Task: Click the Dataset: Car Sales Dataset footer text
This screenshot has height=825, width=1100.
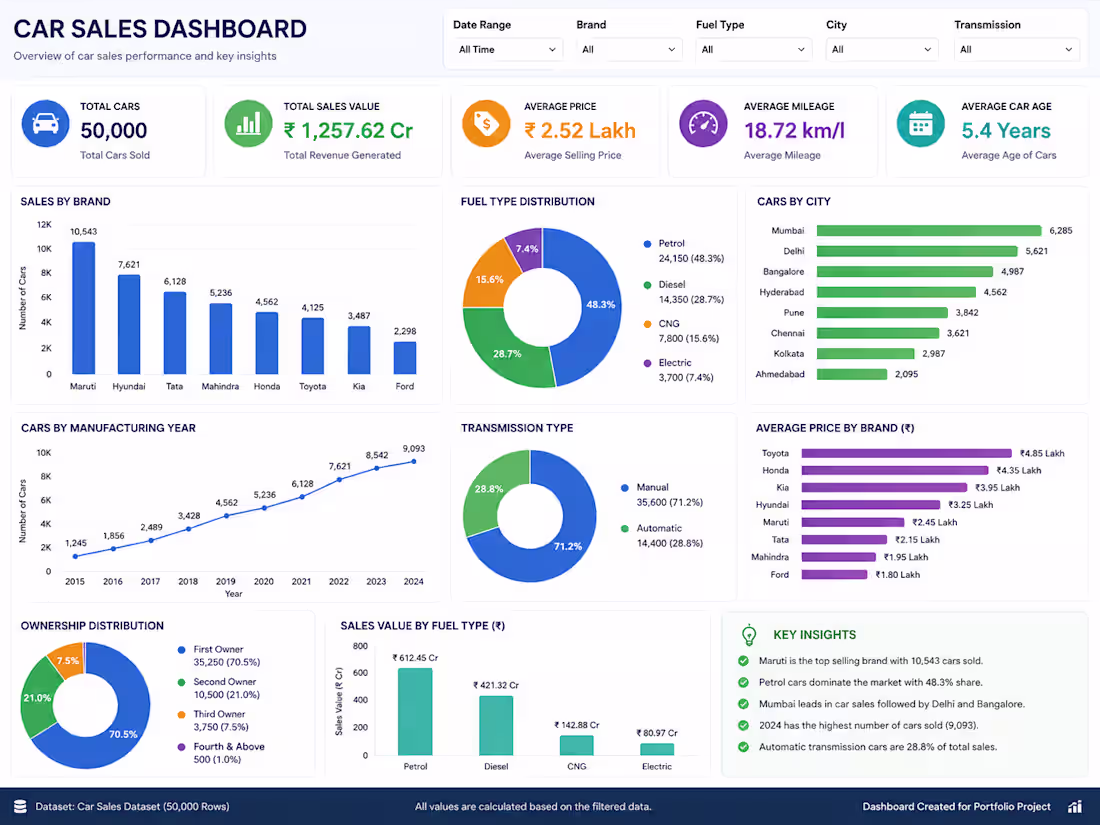Action: pyautogui.click(x=132, y=807)
